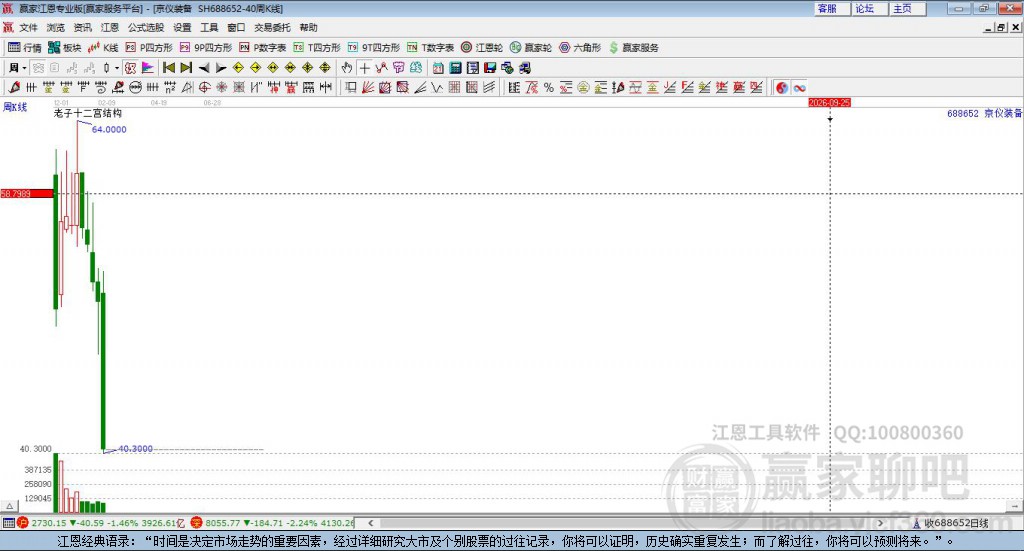Select the hand pan tool
Screen dimensions: 1024x551
click(347, 68)
